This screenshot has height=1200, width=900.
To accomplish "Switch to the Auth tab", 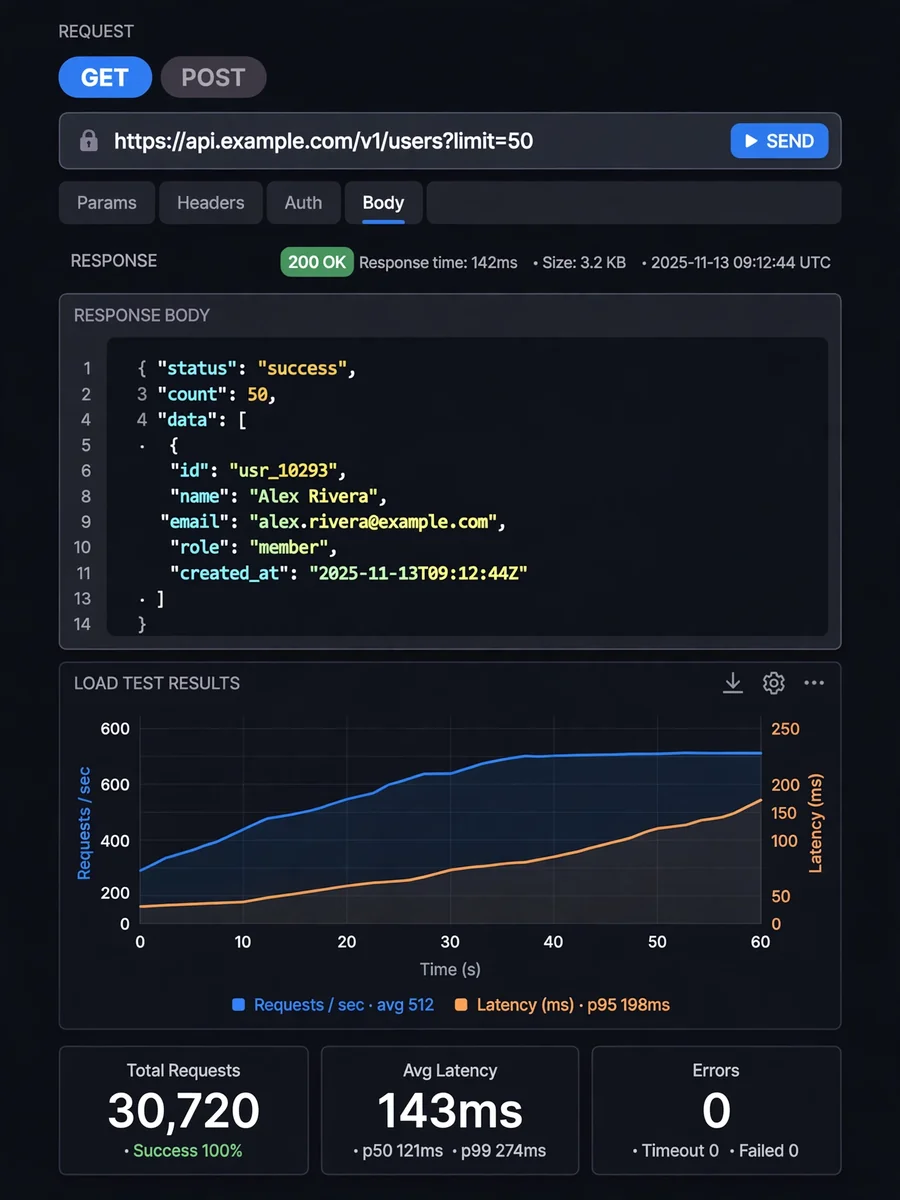I will click(x=303, y=203).
